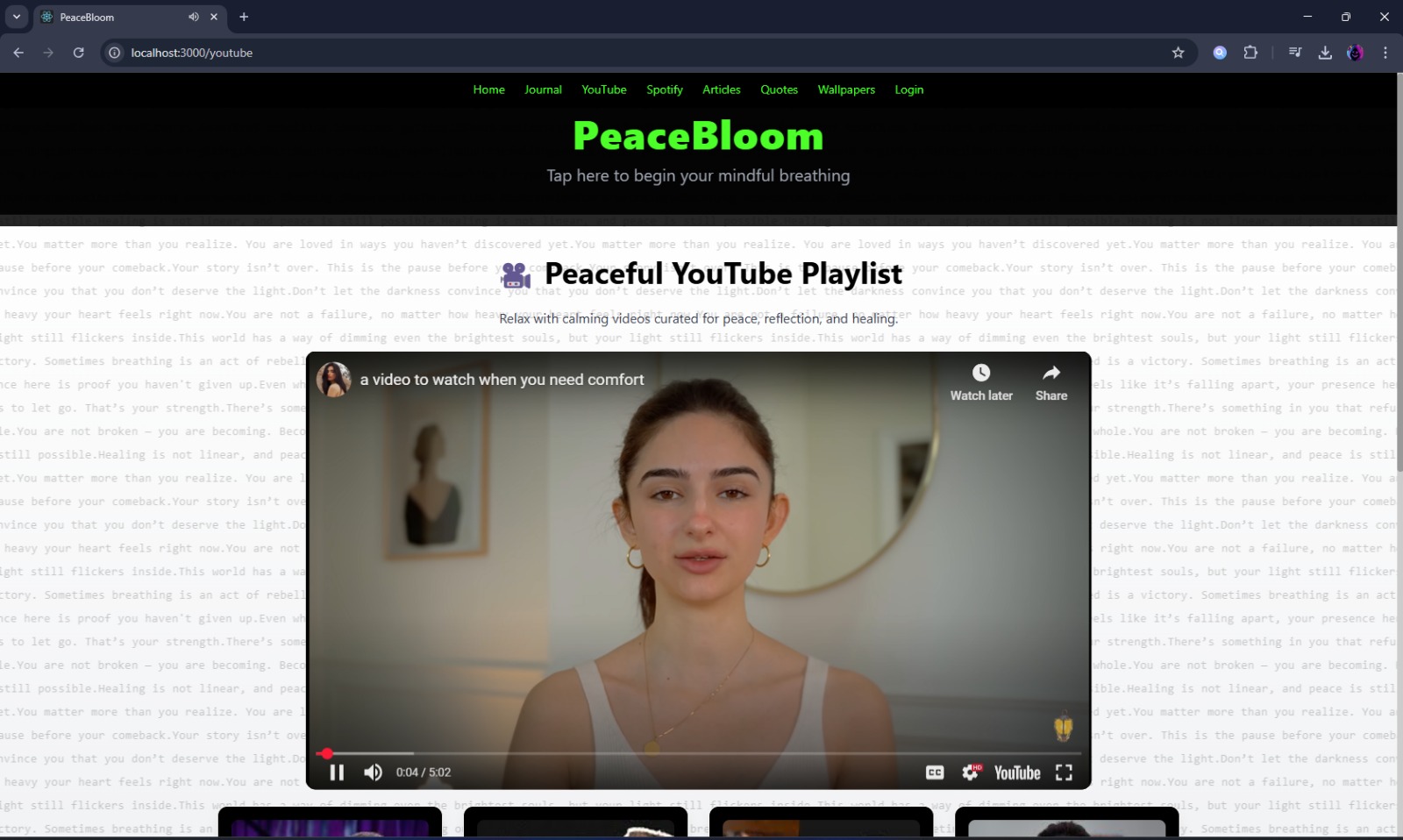Click the address bar URL localhost:3000/youtube
This screenshot has height=840, width=1403.
pos(192,53)
